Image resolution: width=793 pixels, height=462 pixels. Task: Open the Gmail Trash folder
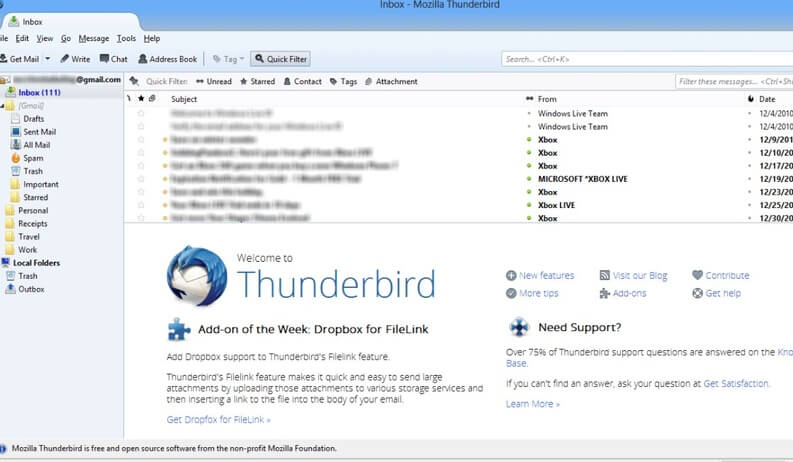[x=33, y=171]
